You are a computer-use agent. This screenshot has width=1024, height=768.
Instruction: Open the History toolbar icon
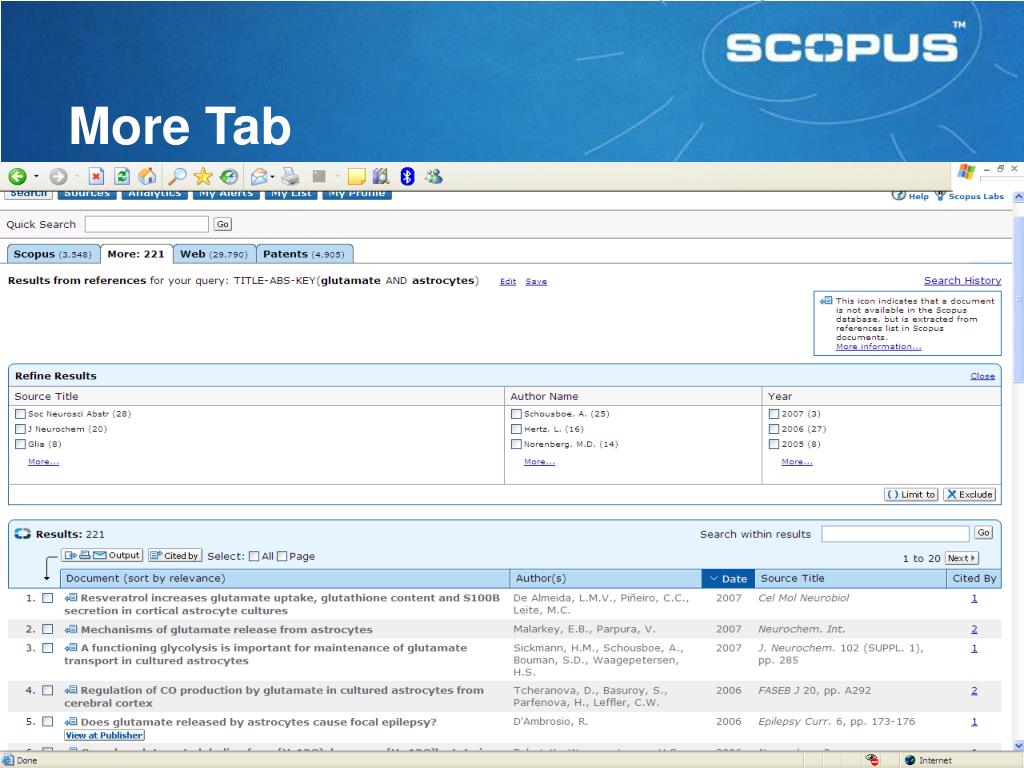pos(229,176)
